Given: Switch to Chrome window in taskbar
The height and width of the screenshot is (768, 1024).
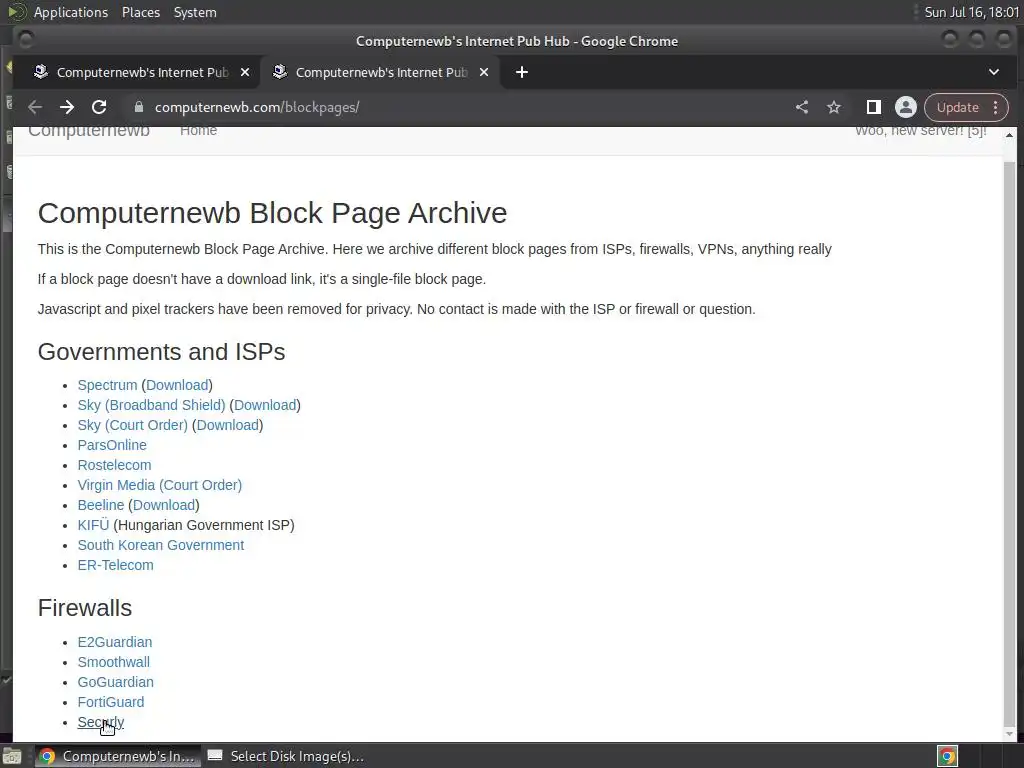Looking at the screenshot, I should (117, 756).
